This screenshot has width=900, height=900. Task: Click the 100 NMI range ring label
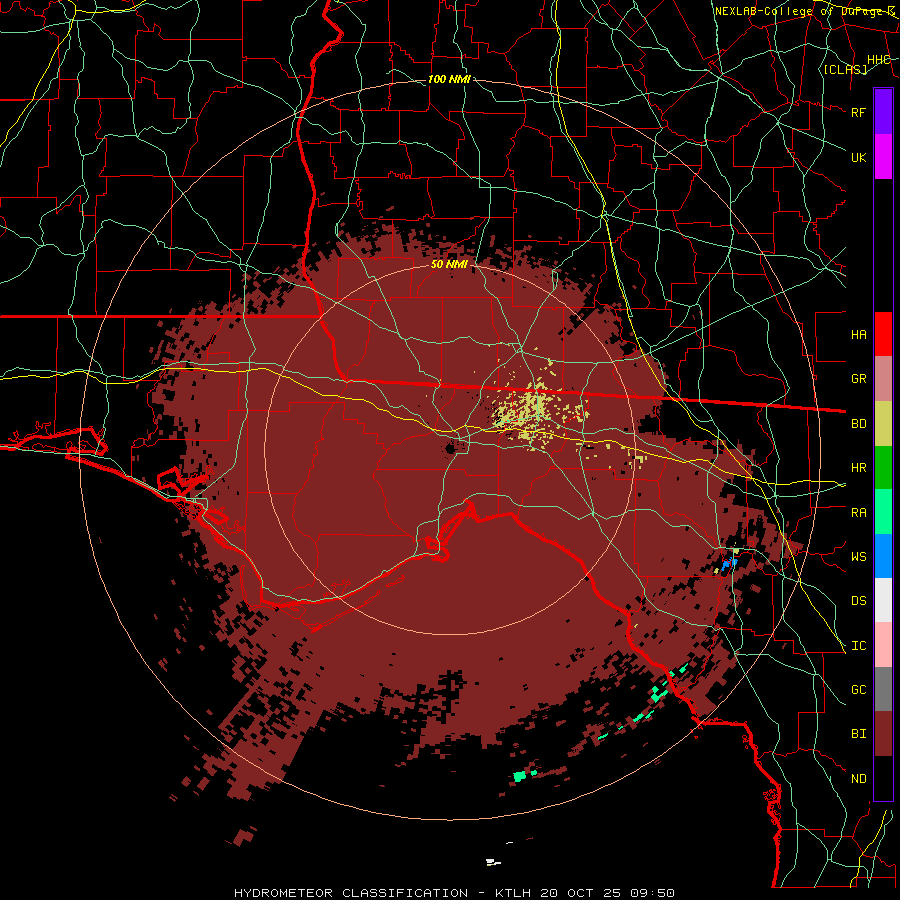pos(449,79)
